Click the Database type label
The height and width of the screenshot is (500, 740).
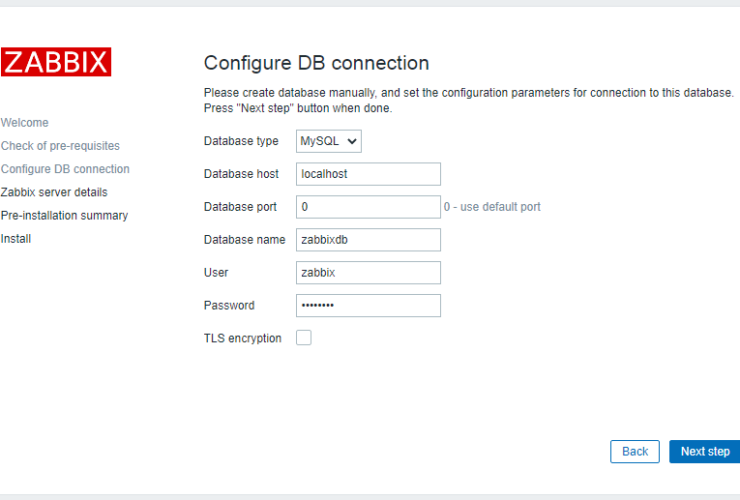coord(241,141)
